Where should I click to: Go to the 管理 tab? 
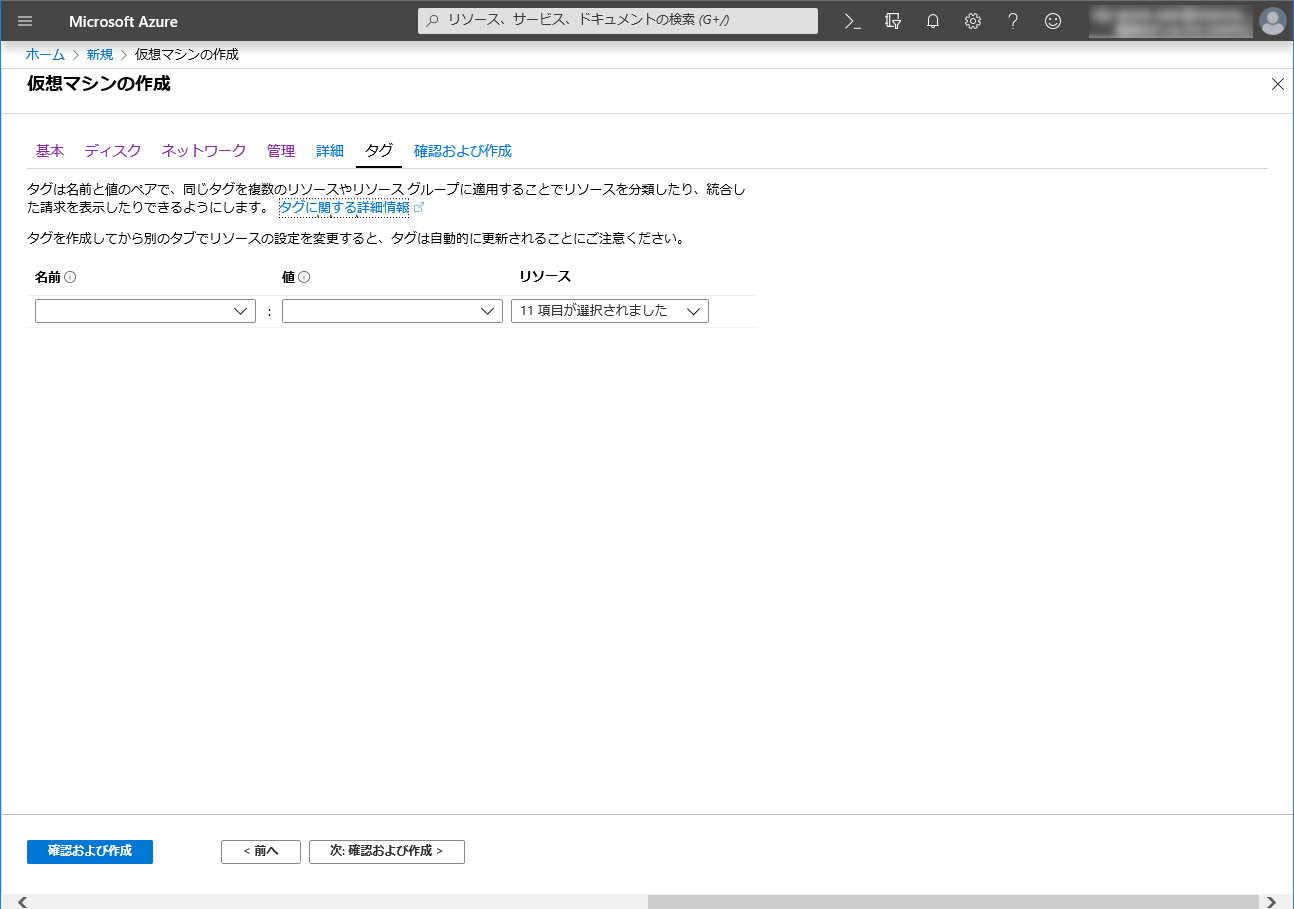[x=281, y=151]
